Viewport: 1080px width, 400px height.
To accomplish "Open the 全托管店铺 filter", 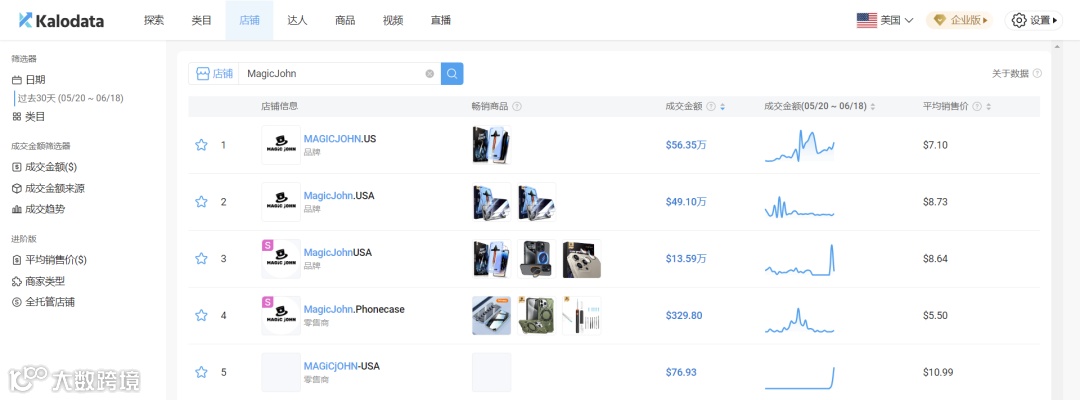I will (43, 302).
